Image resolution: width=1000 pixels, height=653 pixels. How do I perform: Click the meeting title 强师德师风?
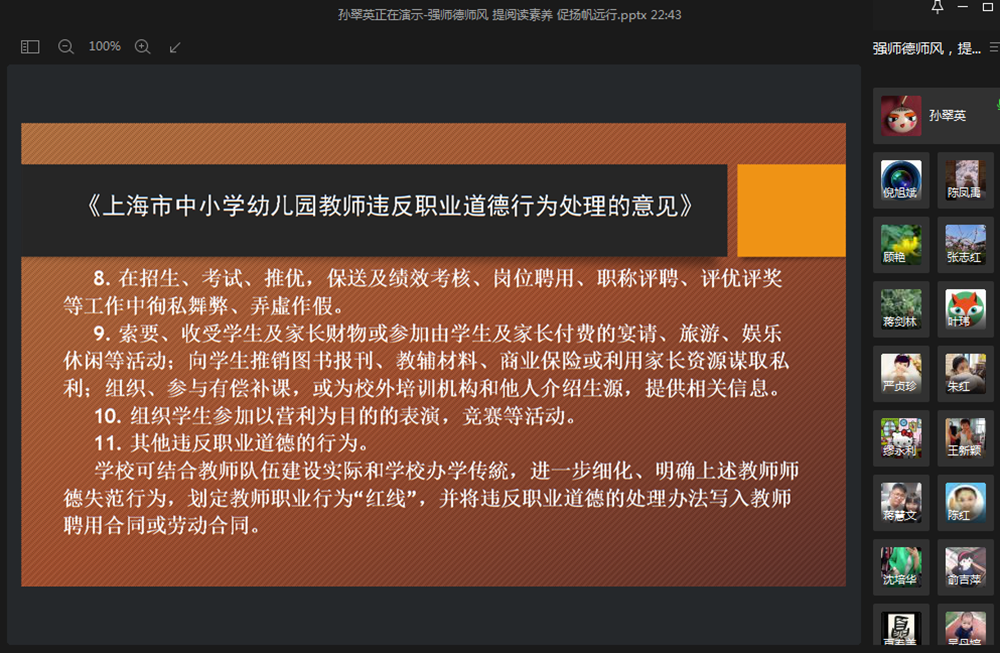tap(927, 48)
